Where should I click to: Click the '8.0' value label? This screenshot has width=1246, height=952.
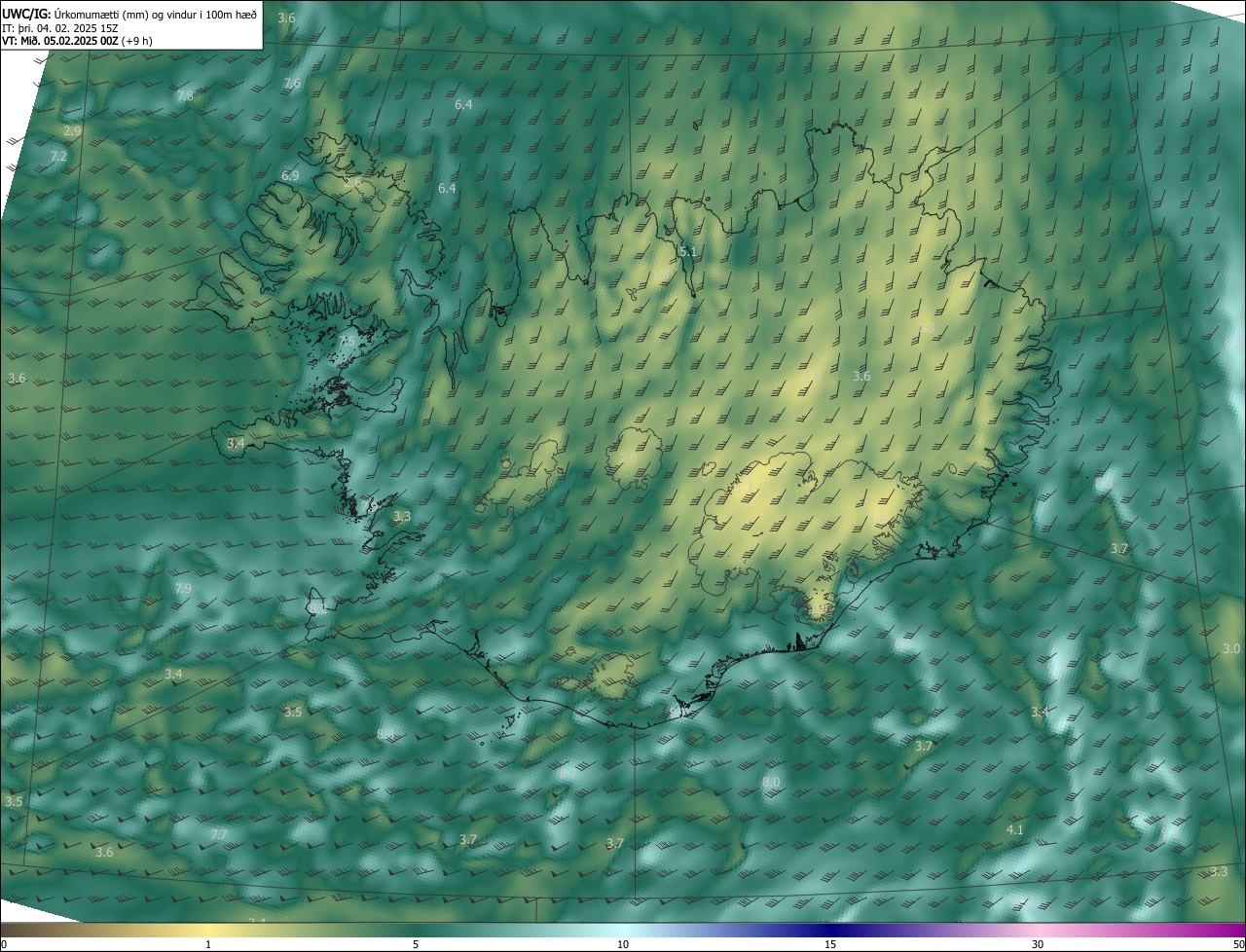771,783
